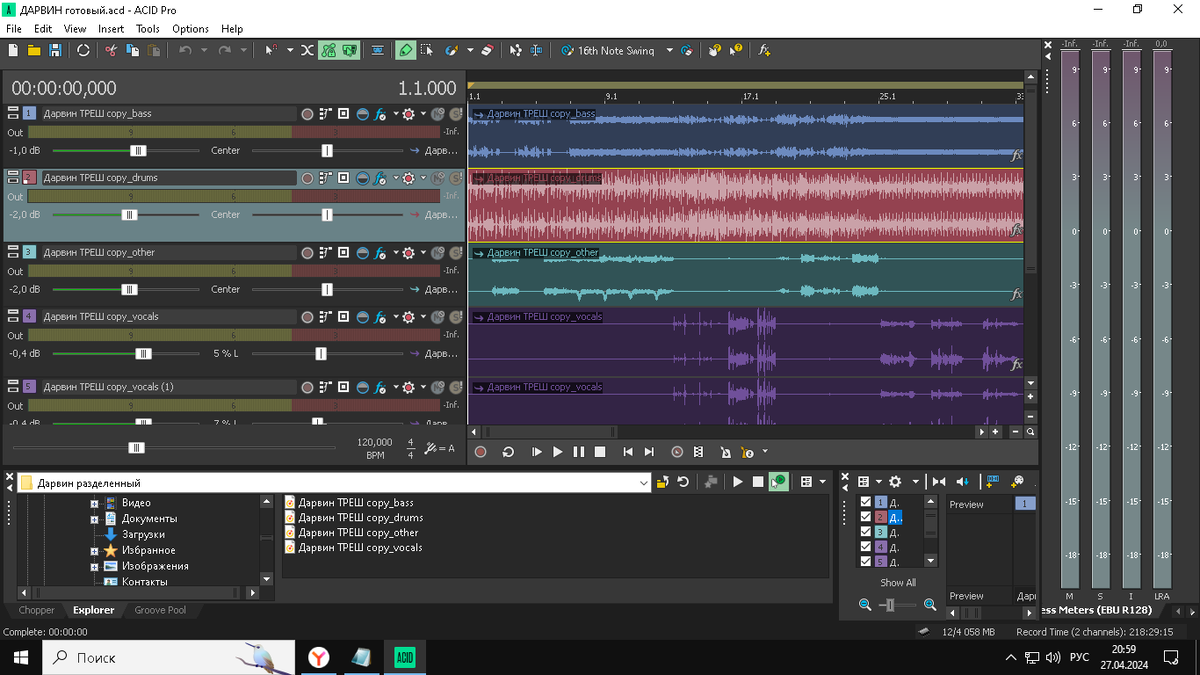Zoom out using the mixer magnifier minus

coord(865,605)
